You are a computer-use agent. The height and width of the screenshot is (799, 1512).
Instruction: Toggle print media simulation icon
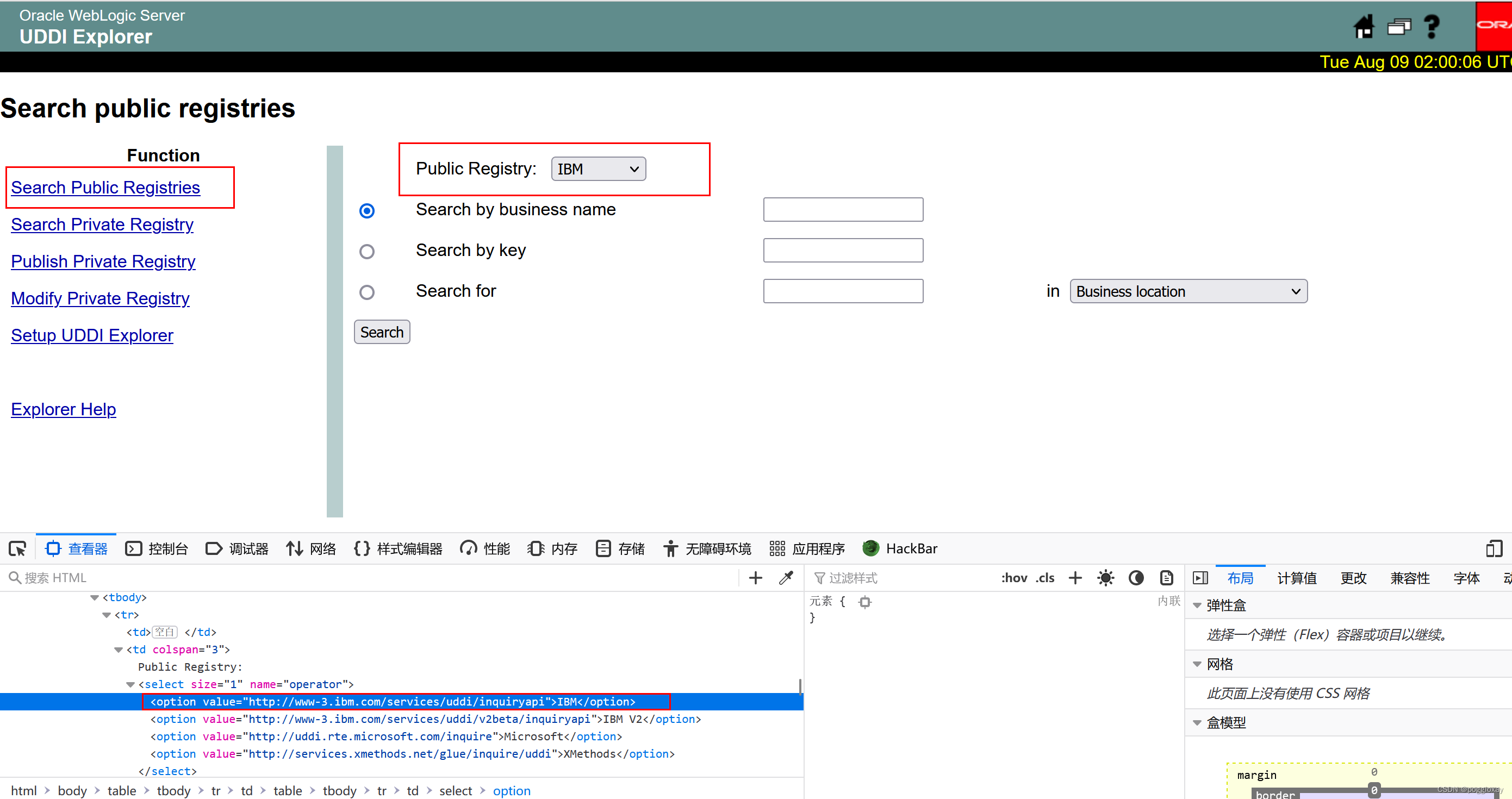1166,578
